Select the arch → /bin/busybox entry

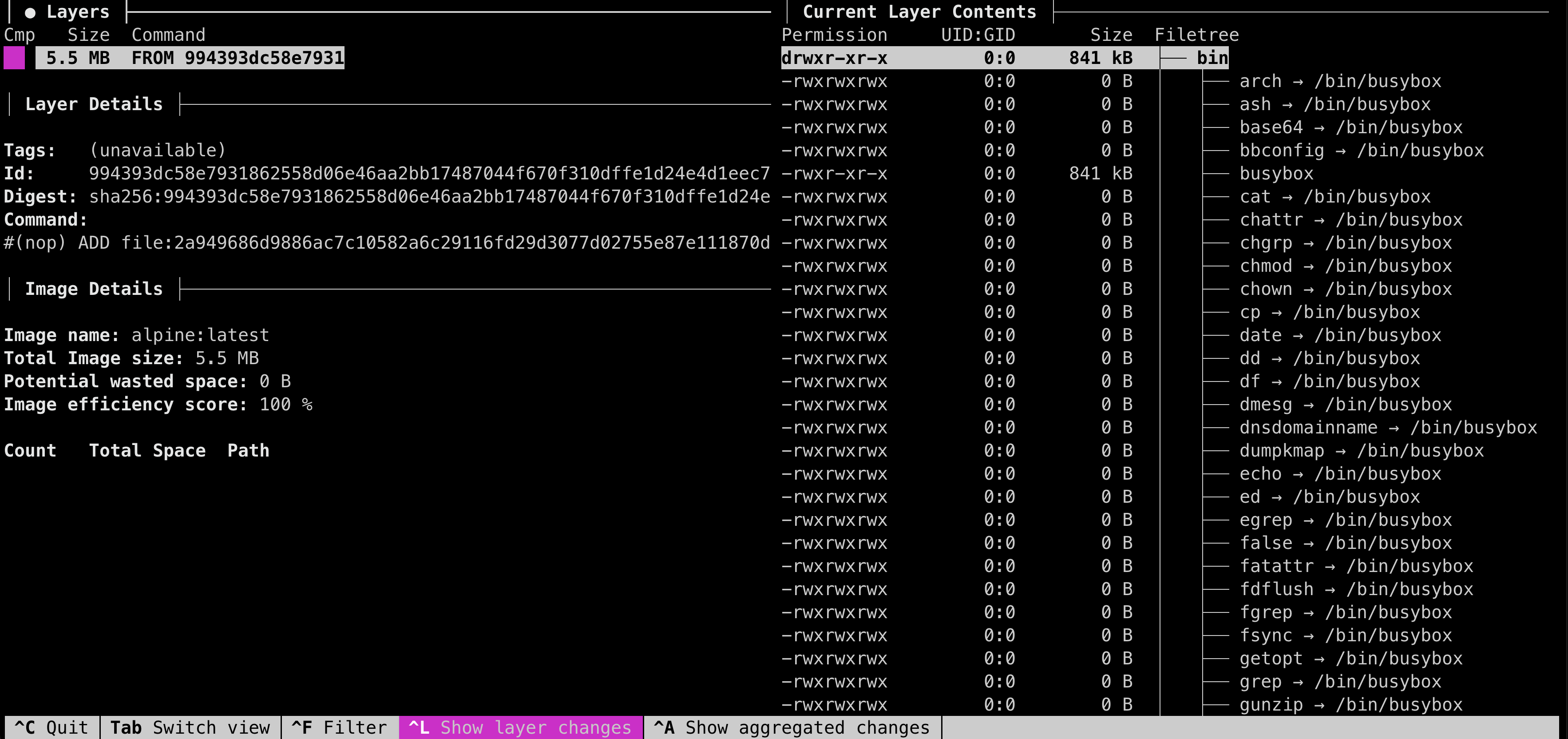(1340, 81)
